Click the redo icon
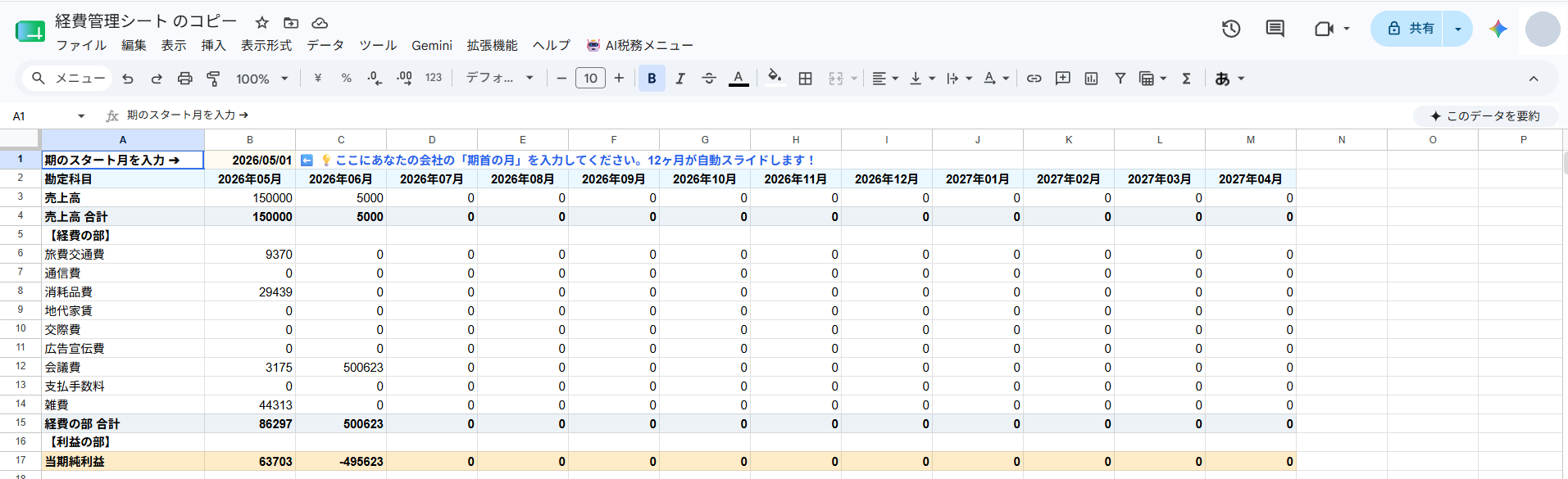This screenshot has height=479, width=1568. click(157, 79)
